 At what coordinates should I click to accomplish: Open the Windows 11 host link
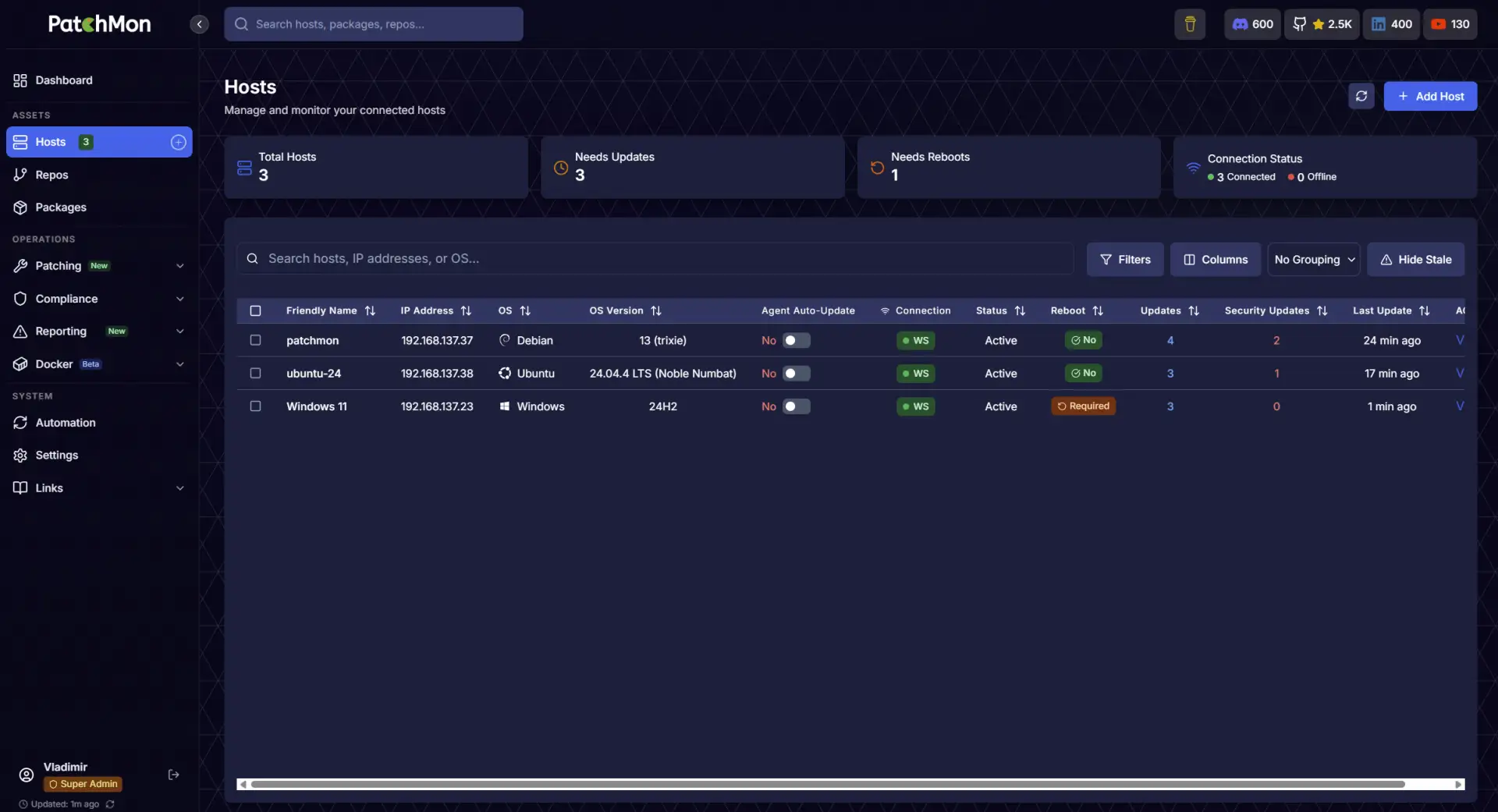tap(317, 406)
